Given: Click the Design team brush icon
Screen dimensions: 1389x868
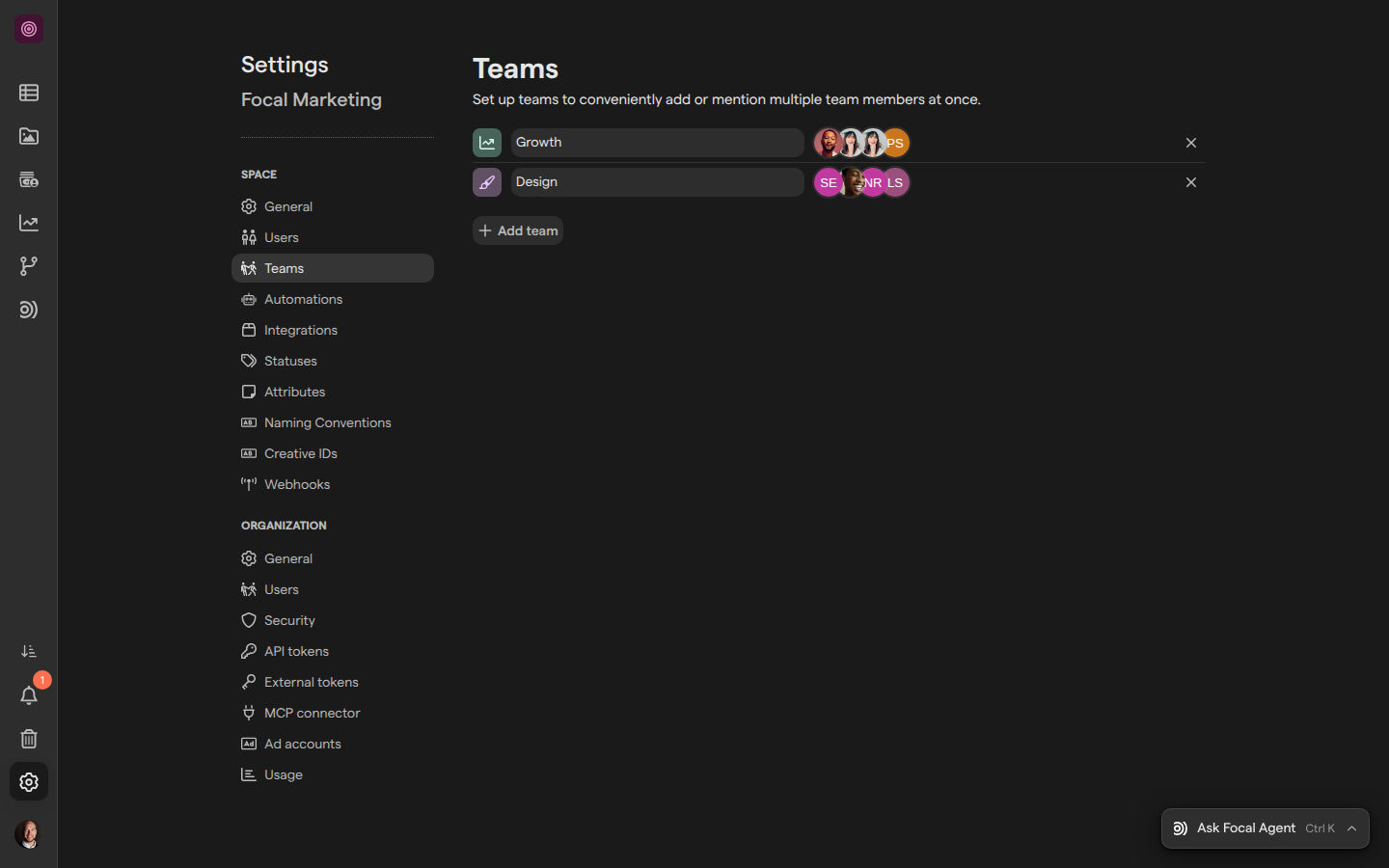Looking at the screenshot, I should (487, 182).
